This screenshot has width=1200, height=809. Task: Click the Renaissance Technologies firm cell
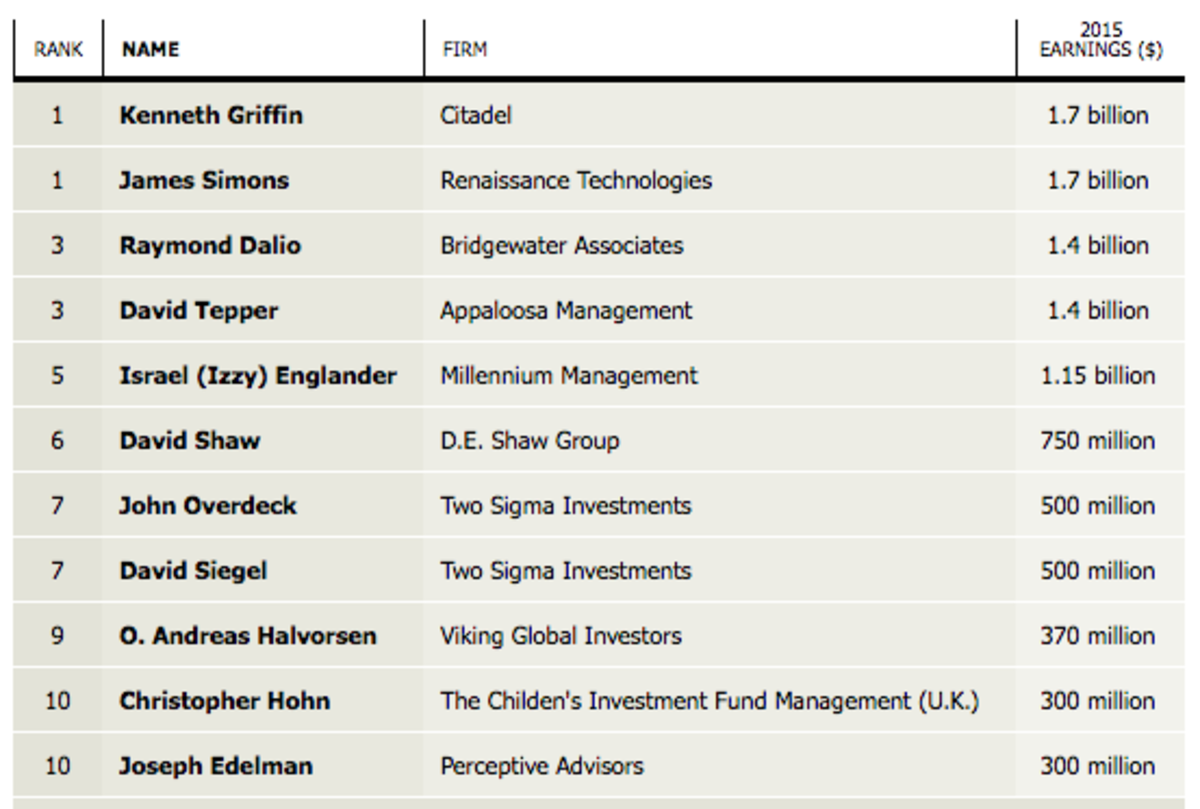click(x=576, y=181)
